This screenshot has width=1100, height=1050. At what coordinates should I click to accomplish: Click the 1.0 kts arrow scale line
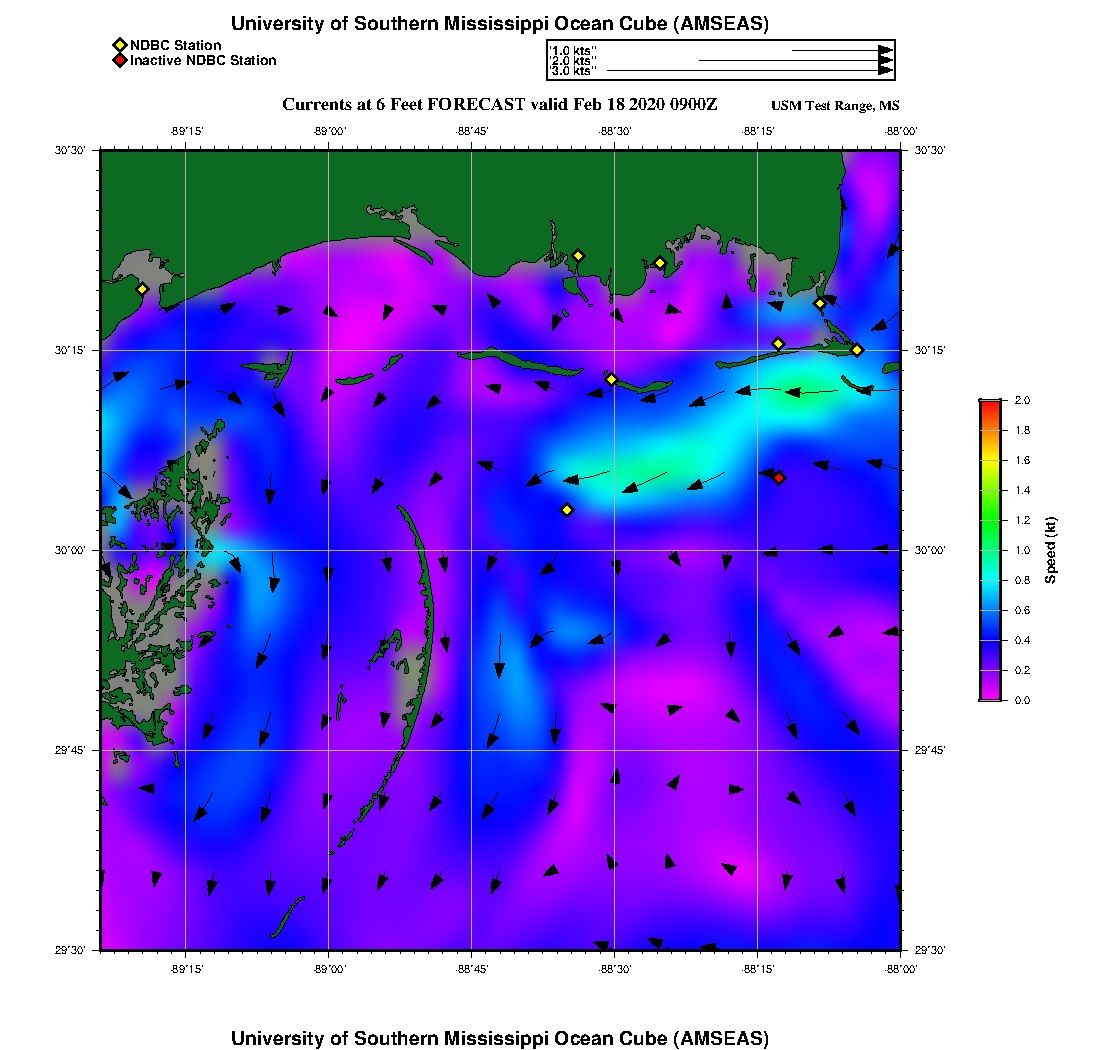[840, 49]
